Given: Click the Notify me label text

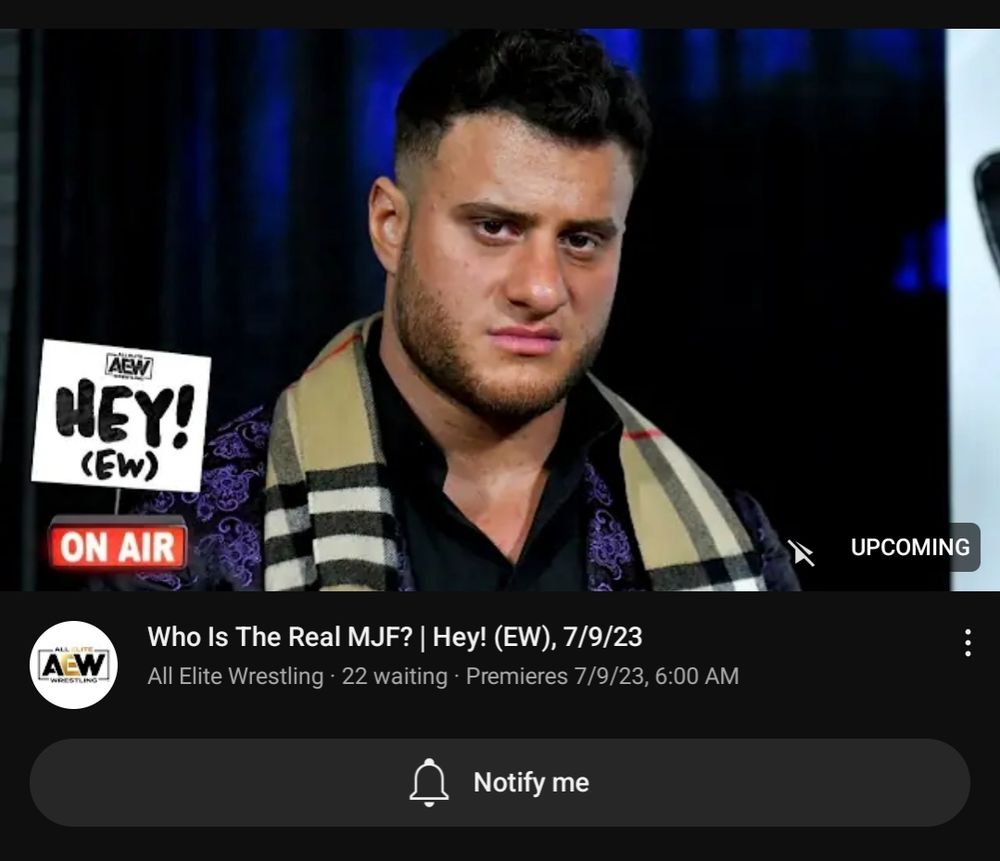Looking at the screenshot, I should [x=531, y=783].
